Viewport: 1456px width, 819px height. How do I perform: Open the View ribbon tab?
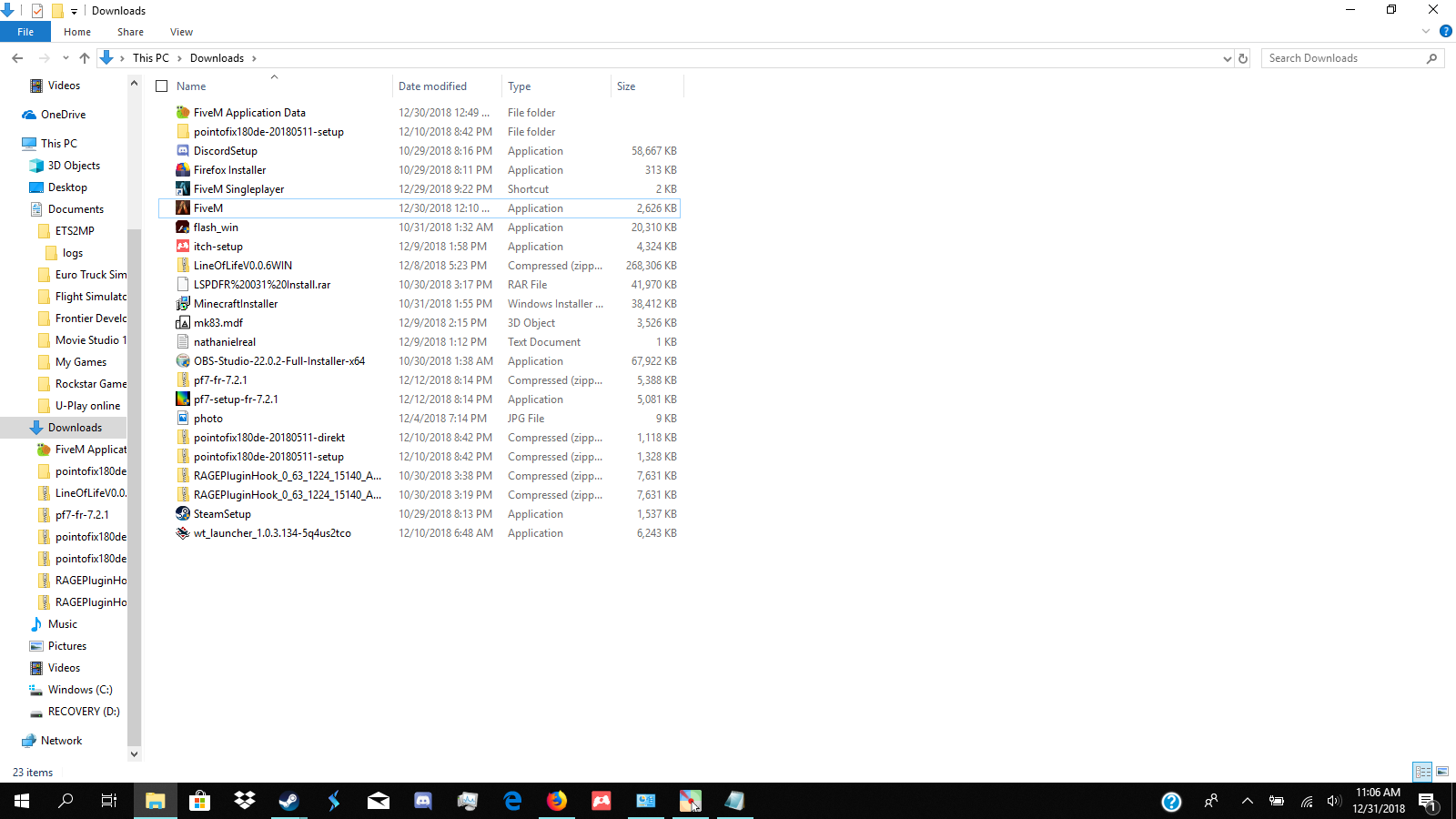[x=181, y=32]
